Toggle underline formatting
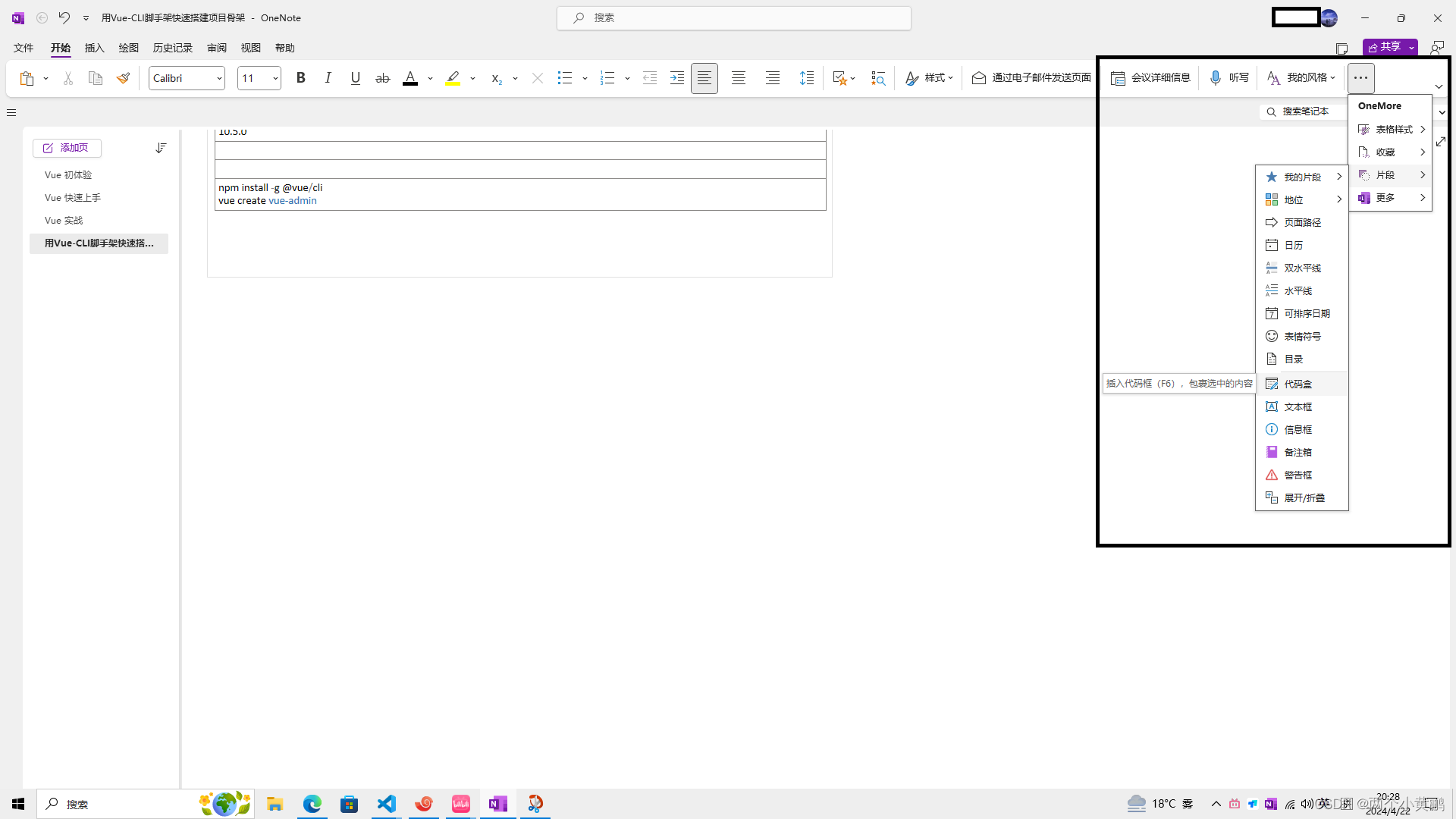 [x=355, y=78]
